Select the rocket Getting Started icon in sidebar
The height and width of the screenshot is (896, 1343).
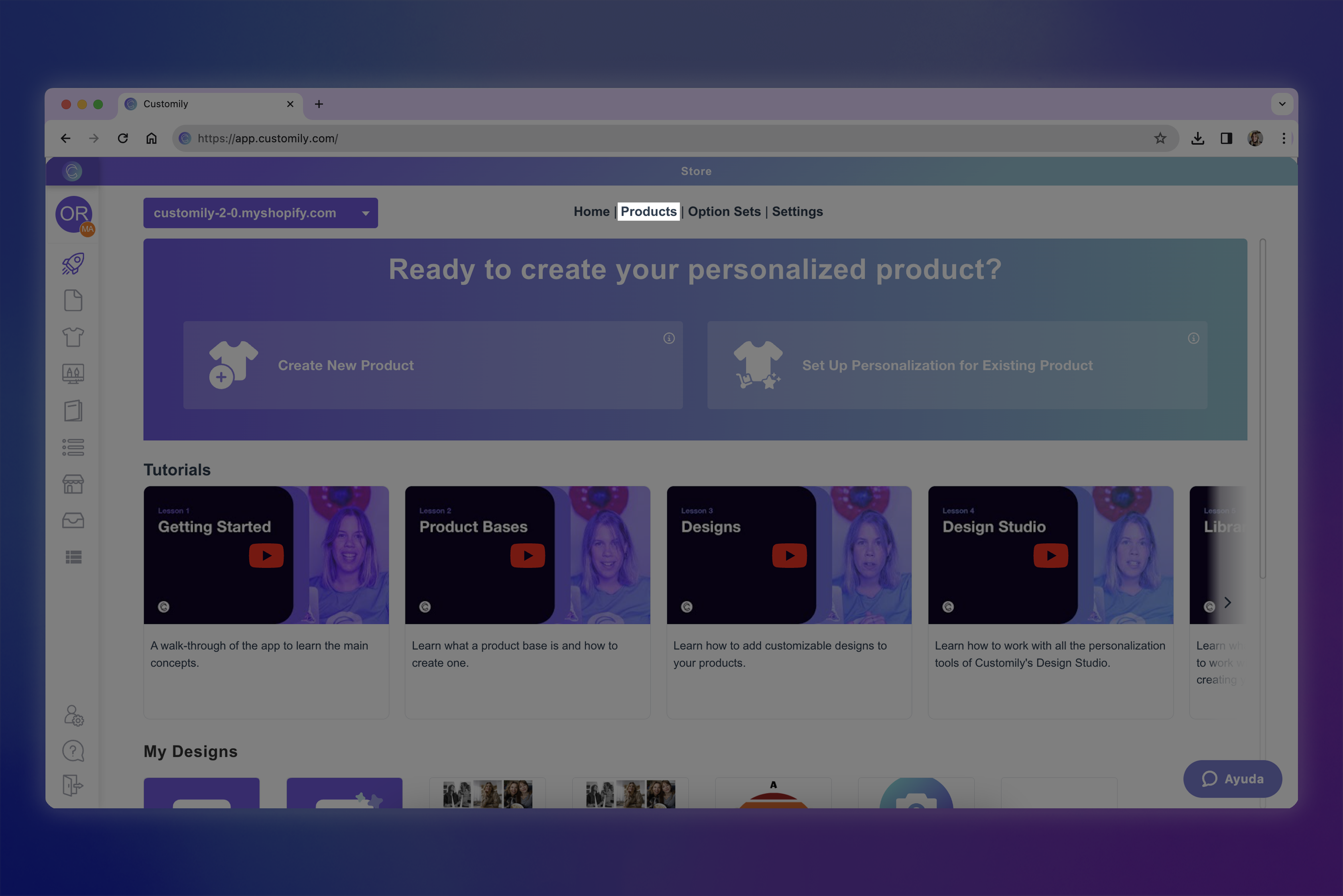(x=73, y=263)
